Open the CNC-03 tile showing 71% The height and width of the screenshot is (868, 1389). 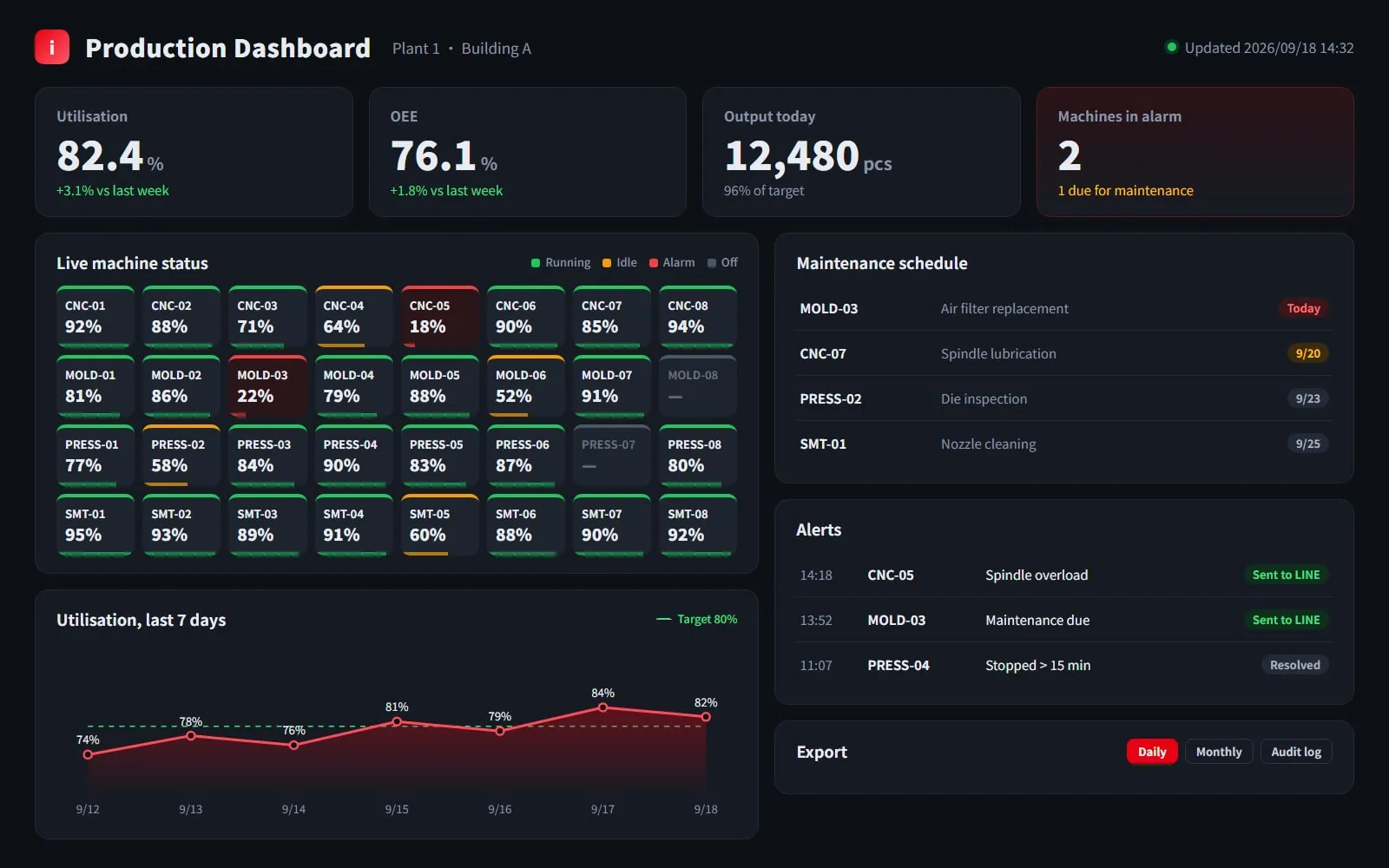267,317
